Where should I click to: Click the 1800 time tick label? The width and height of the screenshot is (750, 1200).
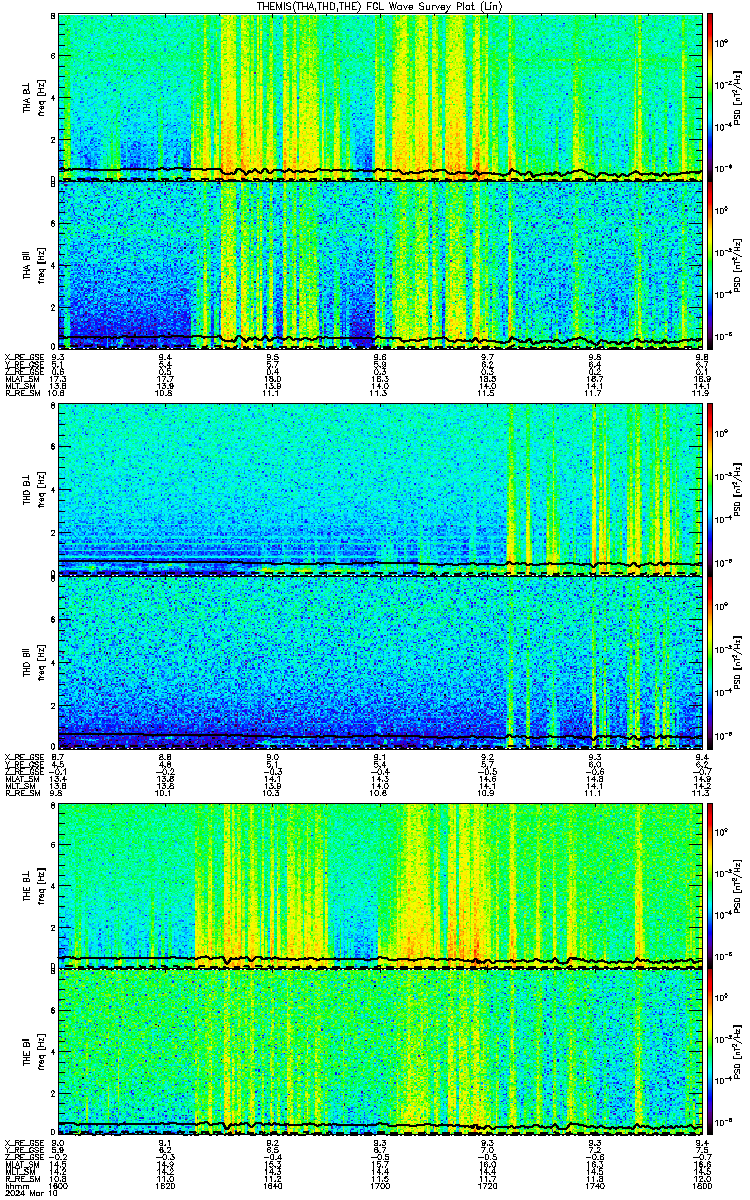click(x=701, y=1187)
